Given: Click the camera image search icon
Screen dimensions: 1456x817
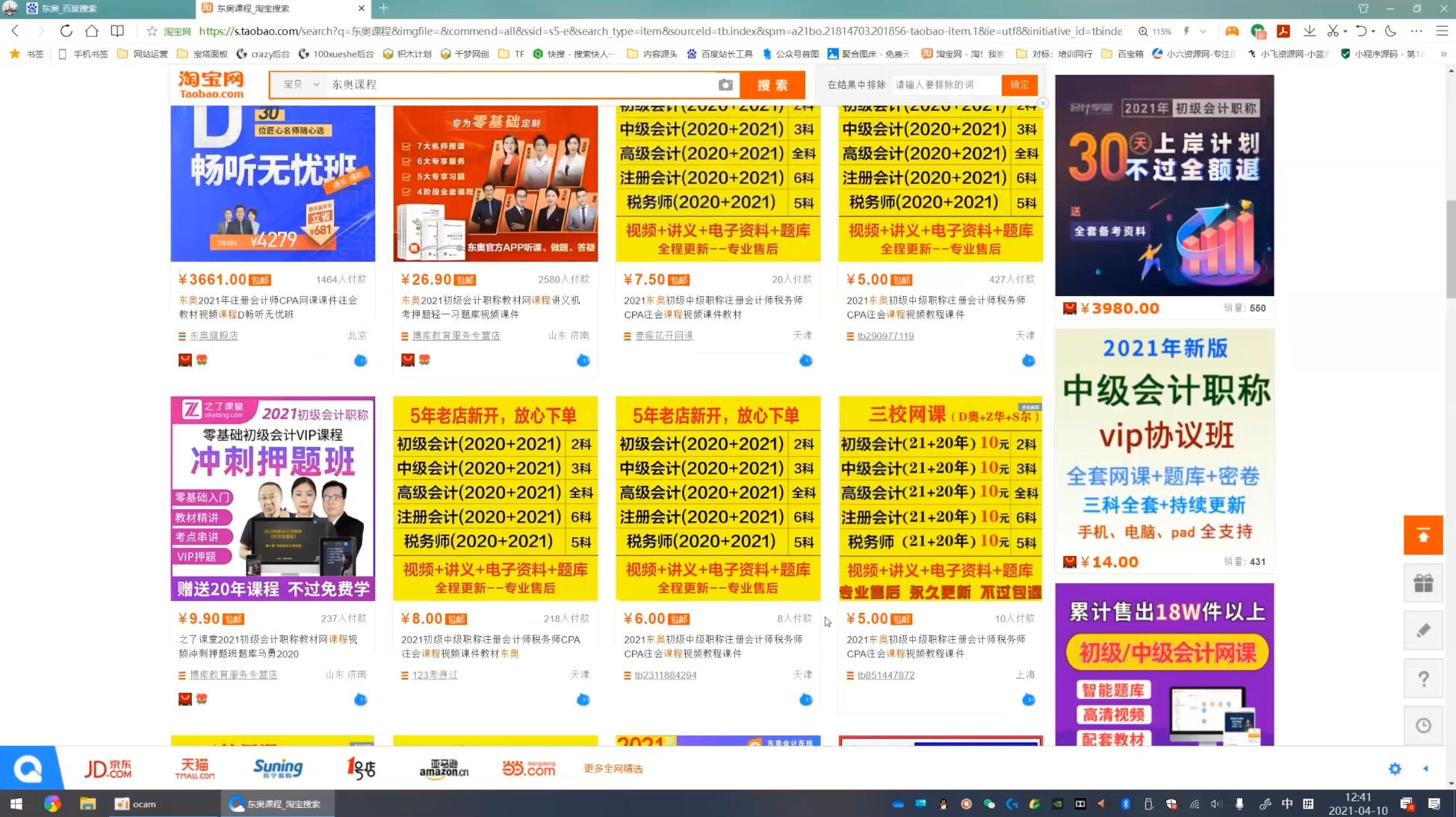Looking at the screenshot, I should pyautogui.click(x=725, y=84).
